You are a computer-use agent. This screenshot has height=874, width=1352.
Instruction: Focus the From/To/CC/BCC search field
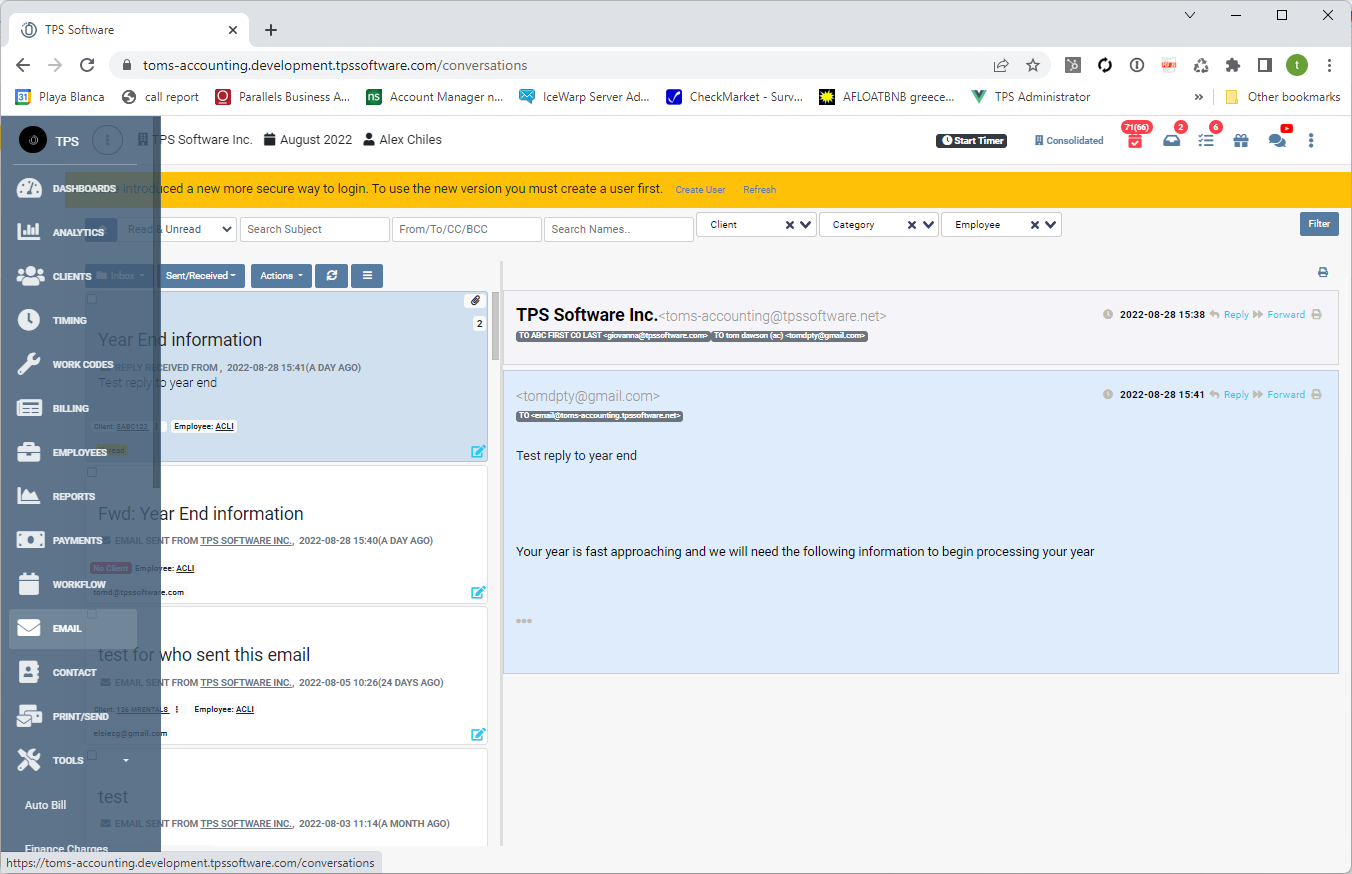point(467,229)
